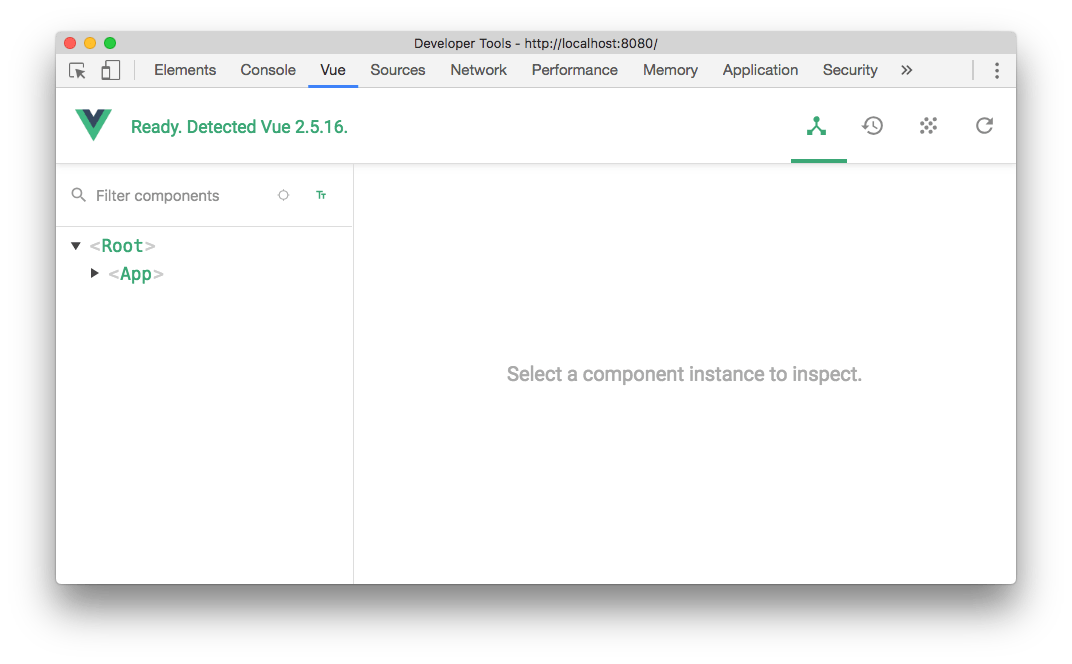The image size is (1072, 664).
Task: Click the magnifier icon in the filter field
Action: click(78, 195)
